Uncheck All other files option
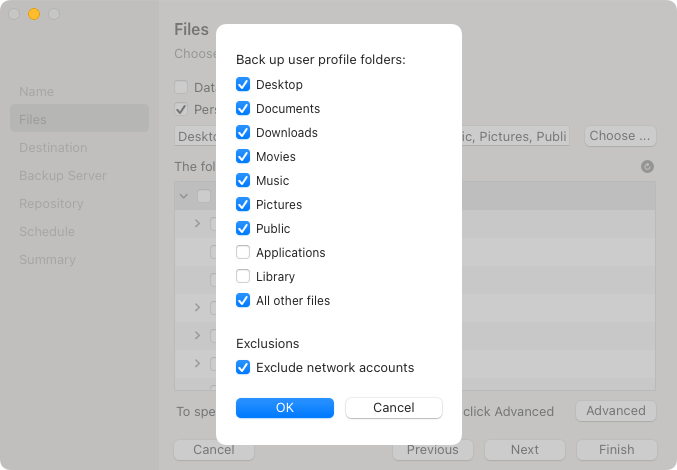The height and width of the screenshot is (470, 677). (243, 301)
